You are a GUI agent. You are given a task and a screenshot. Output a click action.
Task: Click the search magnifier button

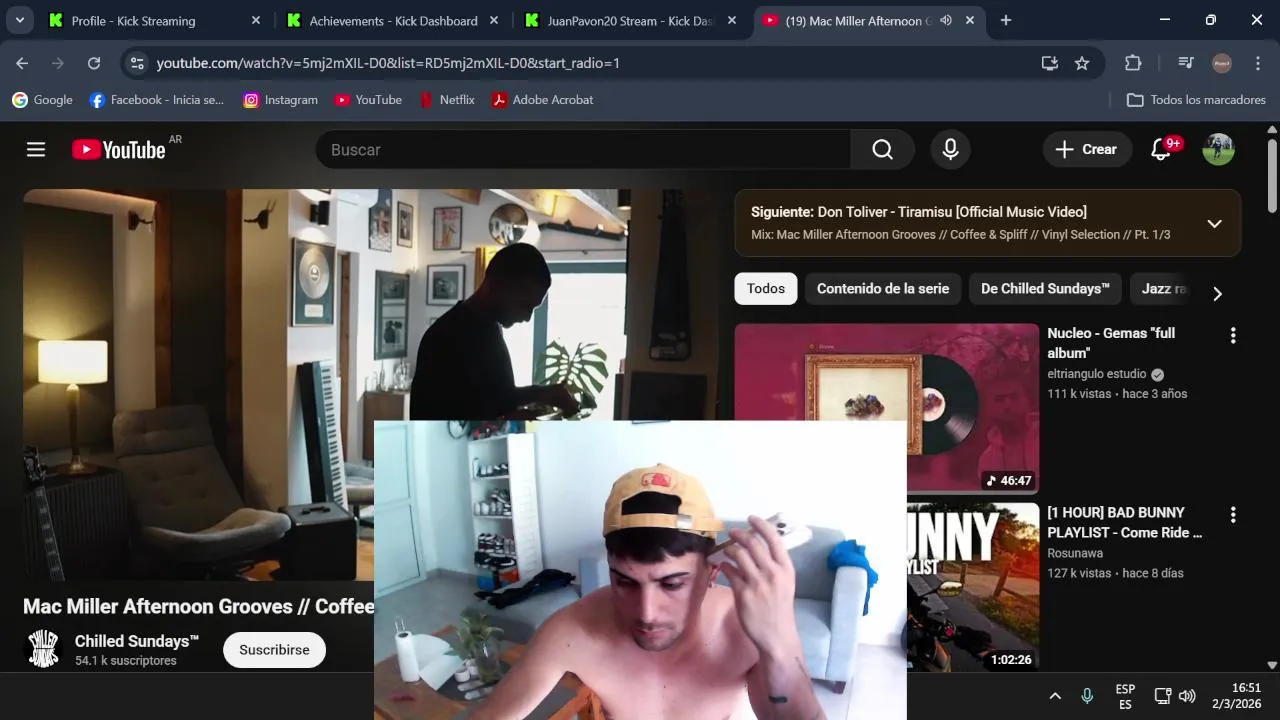[x=882, y=149]
